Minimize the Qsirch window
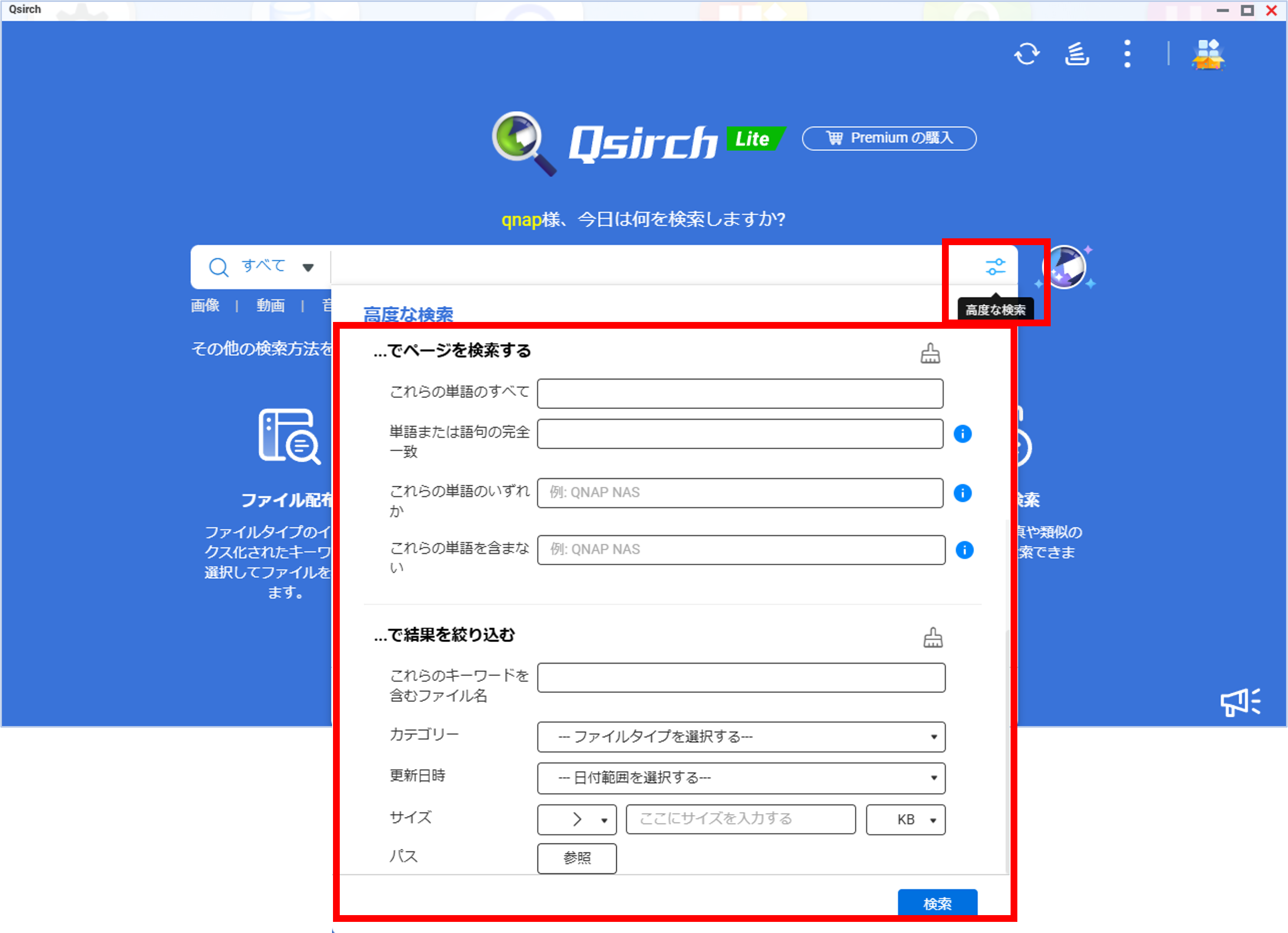 [1223, 10]
